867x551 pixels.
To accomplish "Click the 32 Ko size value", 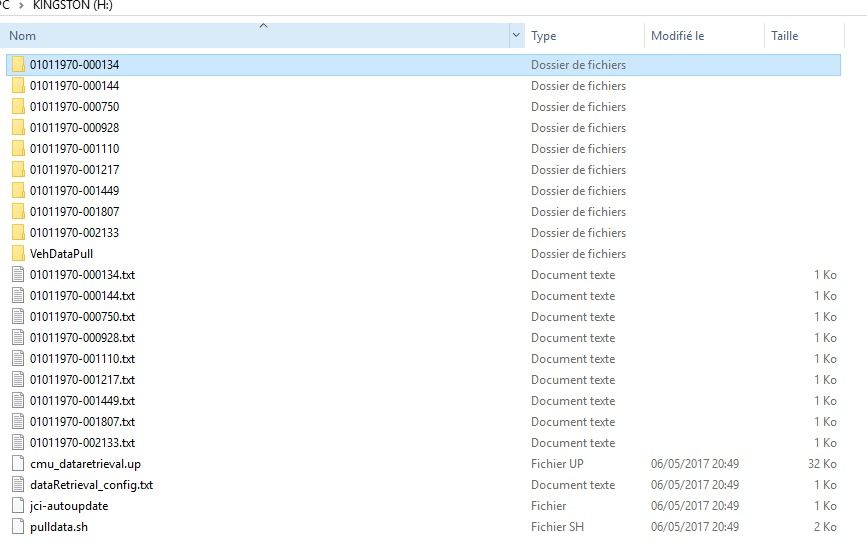I will [x=822, y=464].
